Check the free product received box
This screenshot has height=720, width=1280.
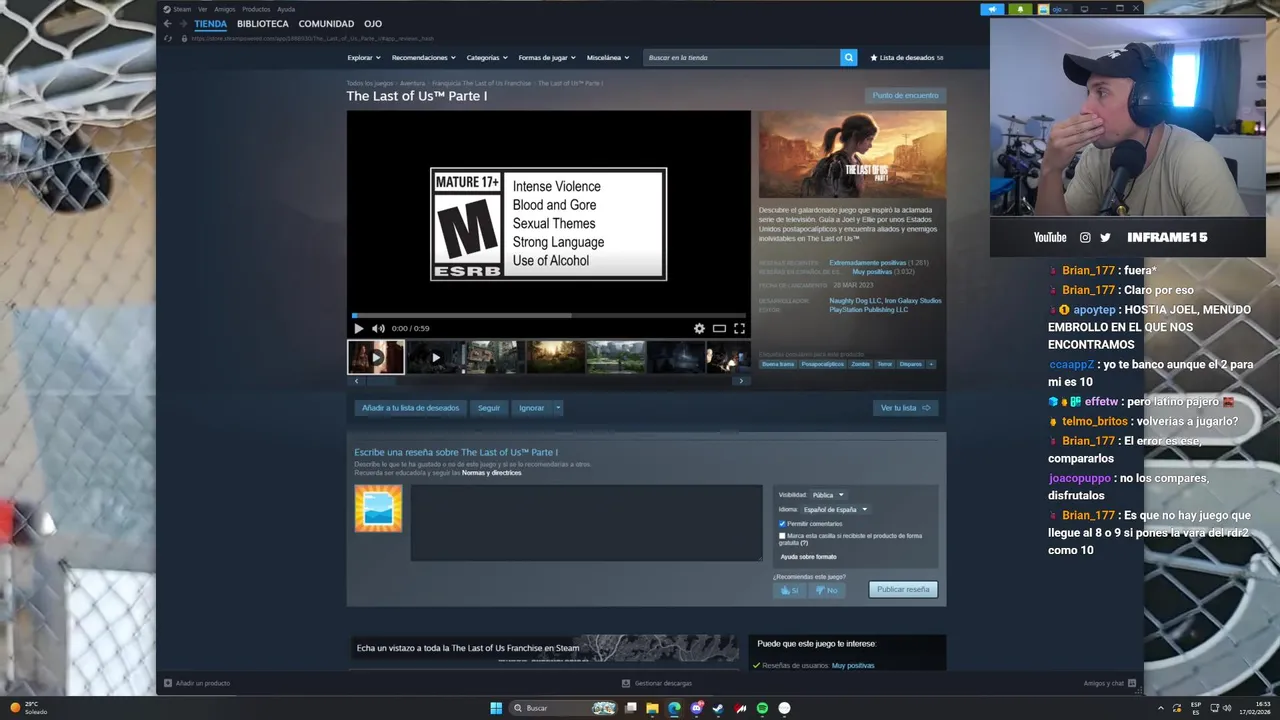tap(782, 536)
